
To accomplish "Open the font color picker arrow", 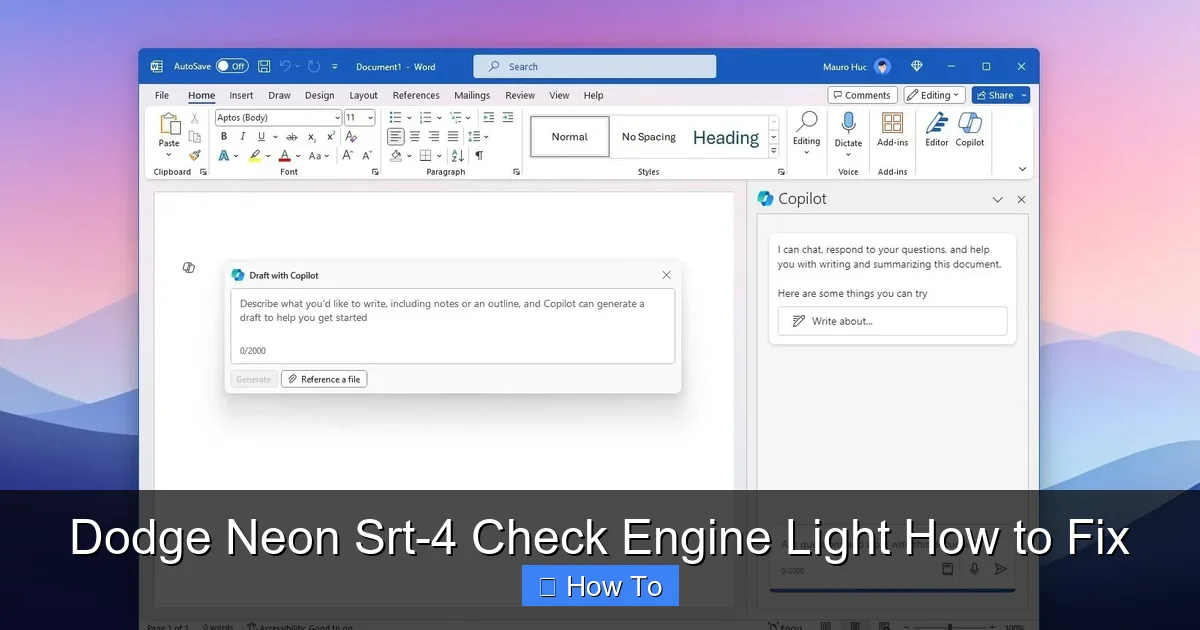I will pyautogui.click(x=299, y=155).
